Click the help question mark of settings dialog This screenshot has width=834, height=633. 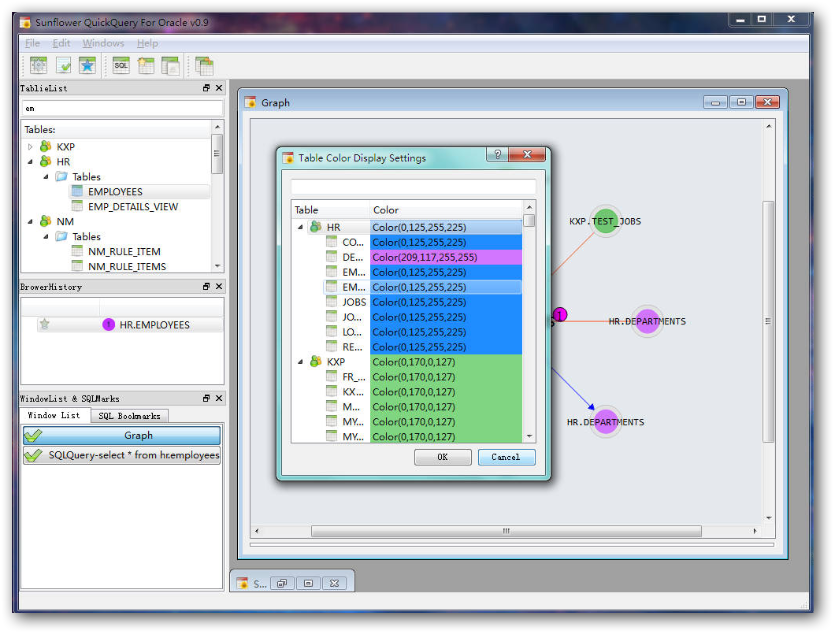point(497,154)
